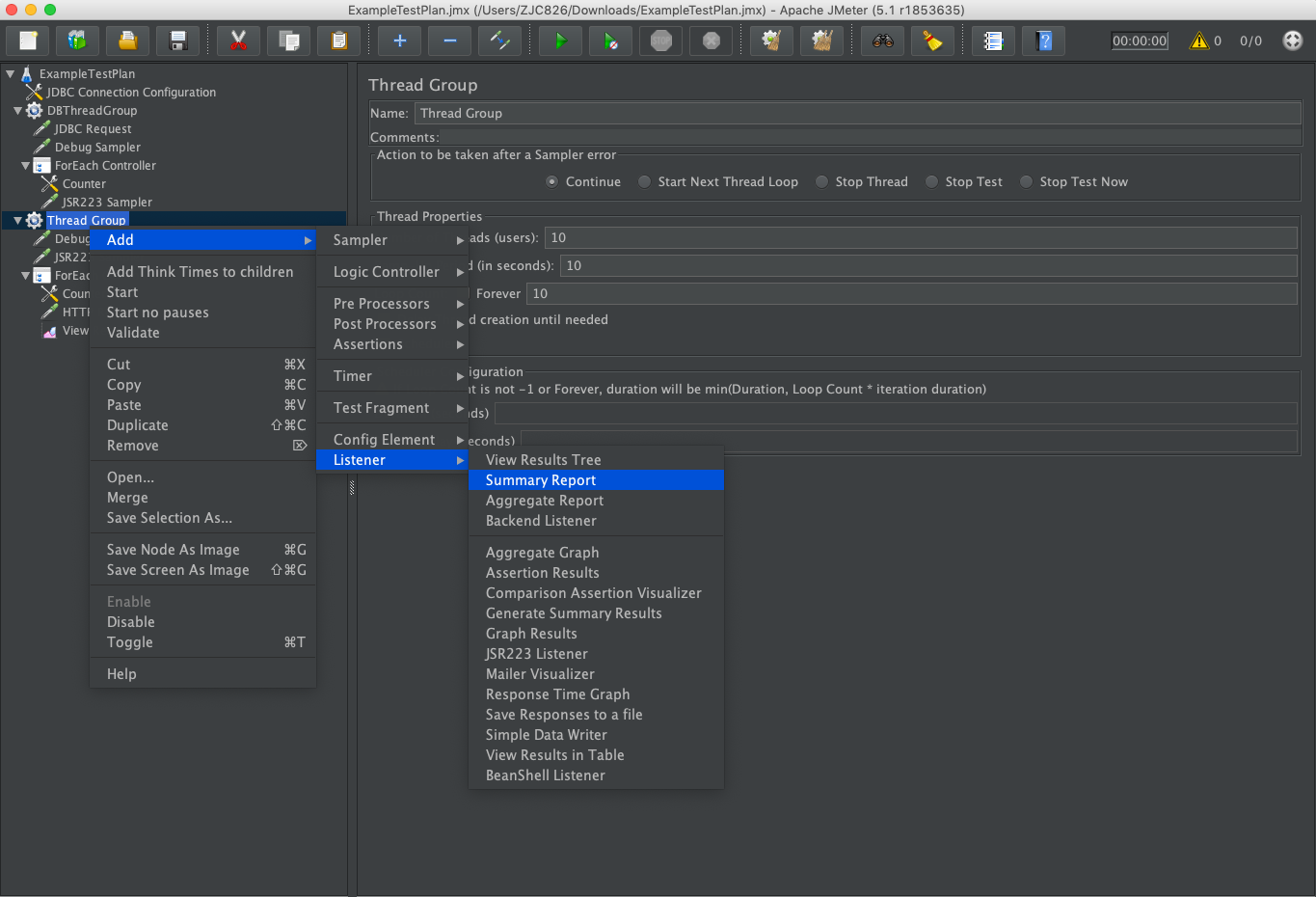Expand all nodes with the plus icon
Viewport: 1316px width, 897px height.
pyautogui.click(x=399, y=41)
